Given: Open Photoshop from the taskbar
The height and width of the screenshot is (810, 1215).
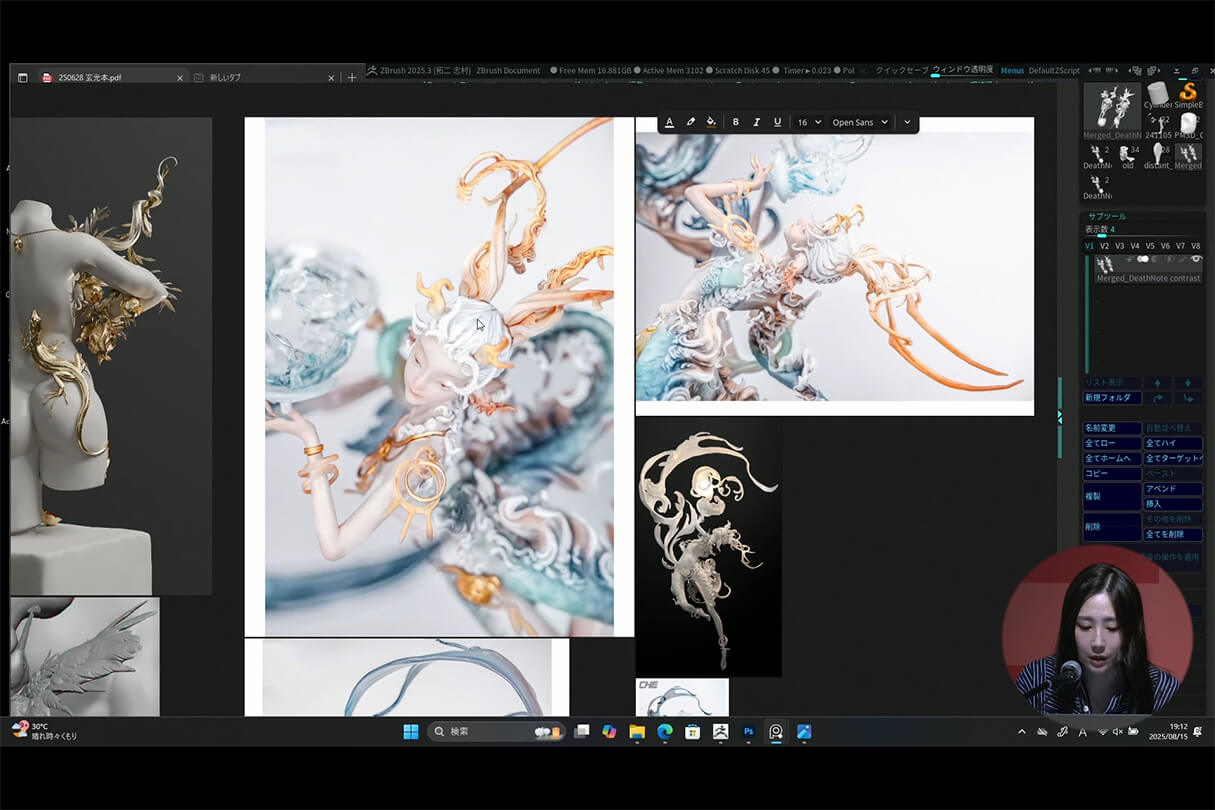Looking at the screenshot, I should tap(748, 732).
